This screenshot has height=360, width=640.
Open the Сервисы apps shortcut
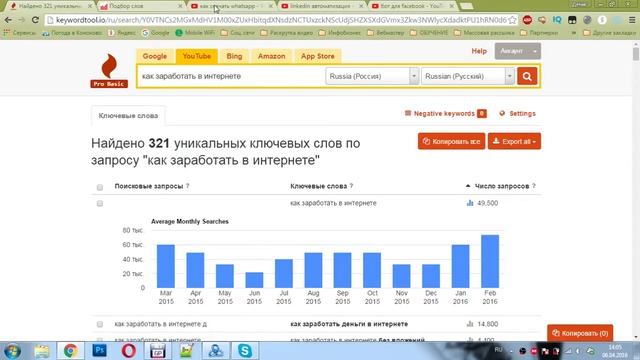click(x=20, y=33)
